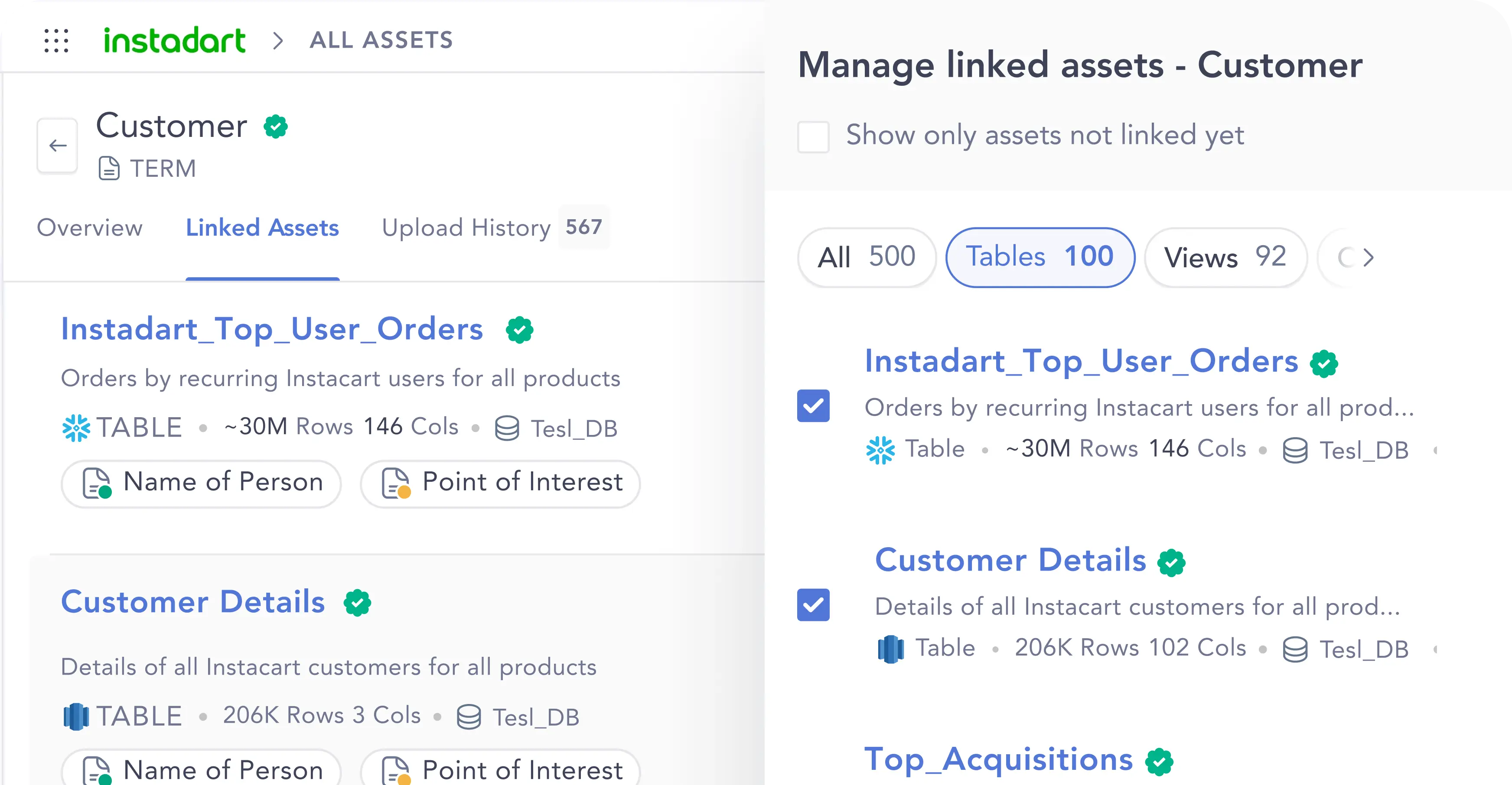The height and width of the screenshot is (785, 1512).
Task: Expand more filter chips with right chevron
Action: pos(1368,257)
